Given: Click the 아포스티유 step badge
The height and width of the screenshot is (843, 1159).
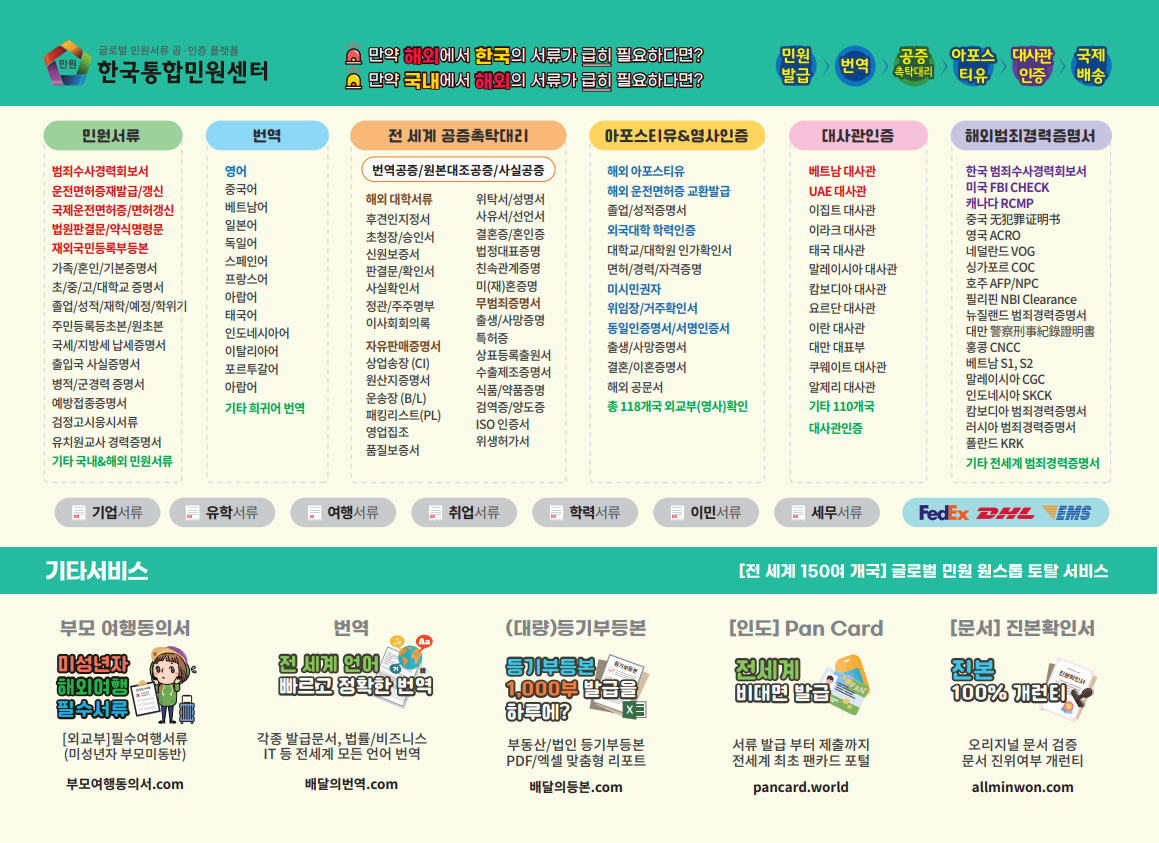Looking at the screenshot, I should click(x=972, y=65).
